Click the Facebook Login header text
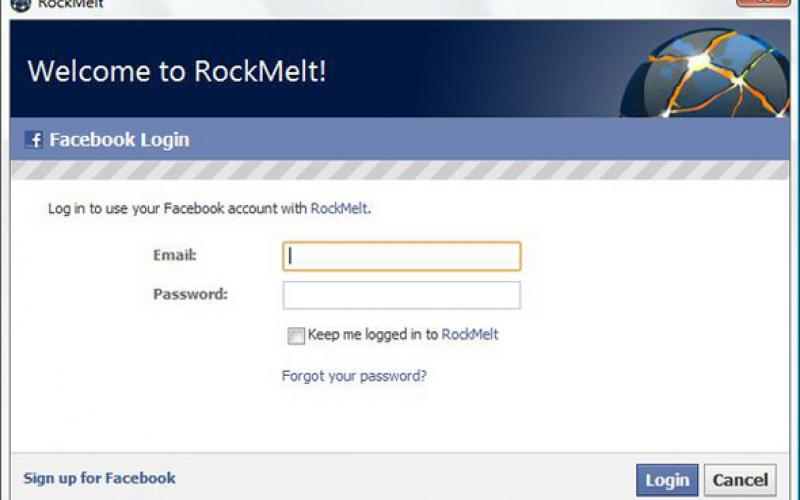 pos(119,140)
